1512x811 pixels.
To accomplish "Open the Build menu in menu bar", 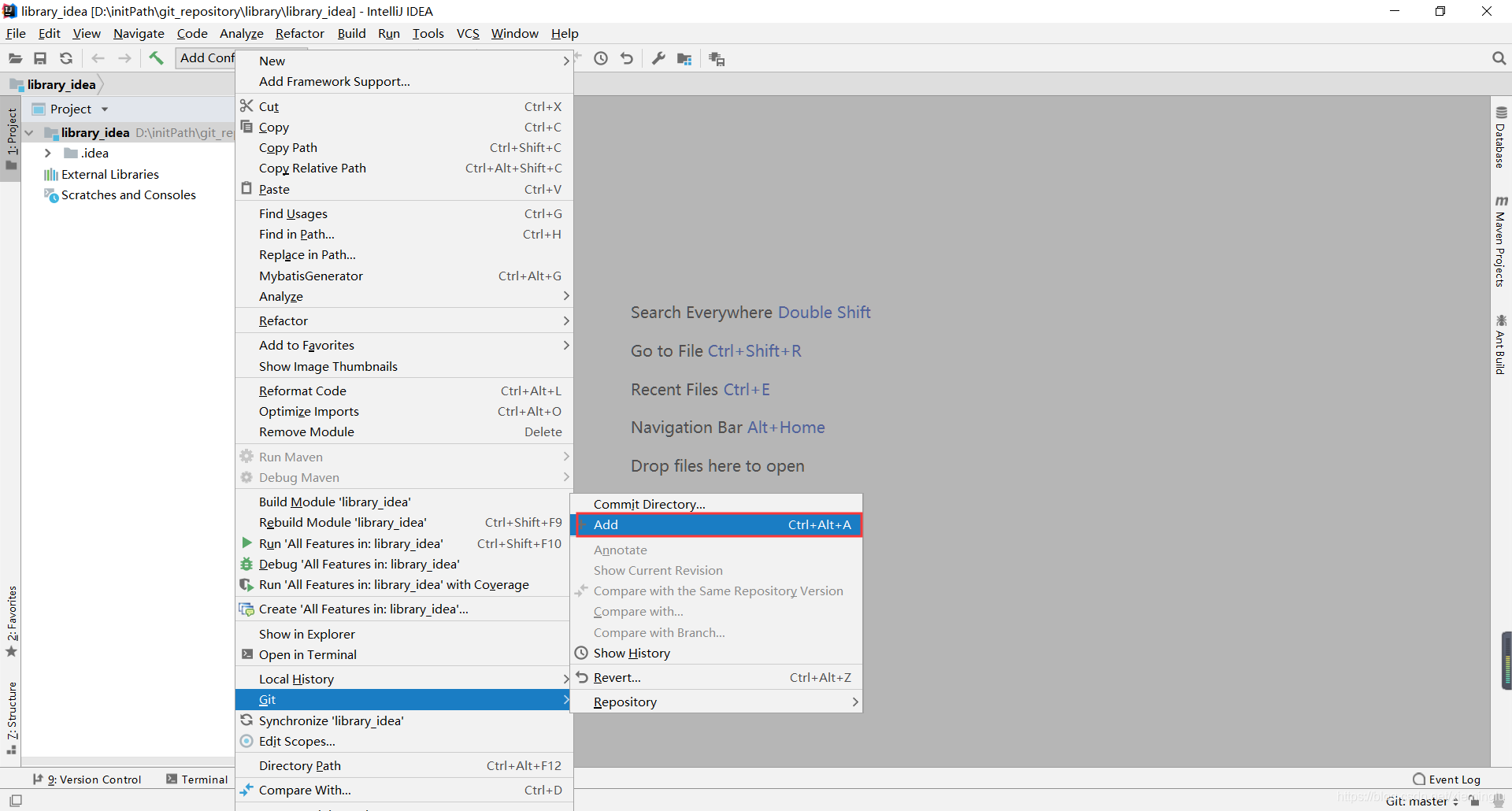I will click(351, 33).
